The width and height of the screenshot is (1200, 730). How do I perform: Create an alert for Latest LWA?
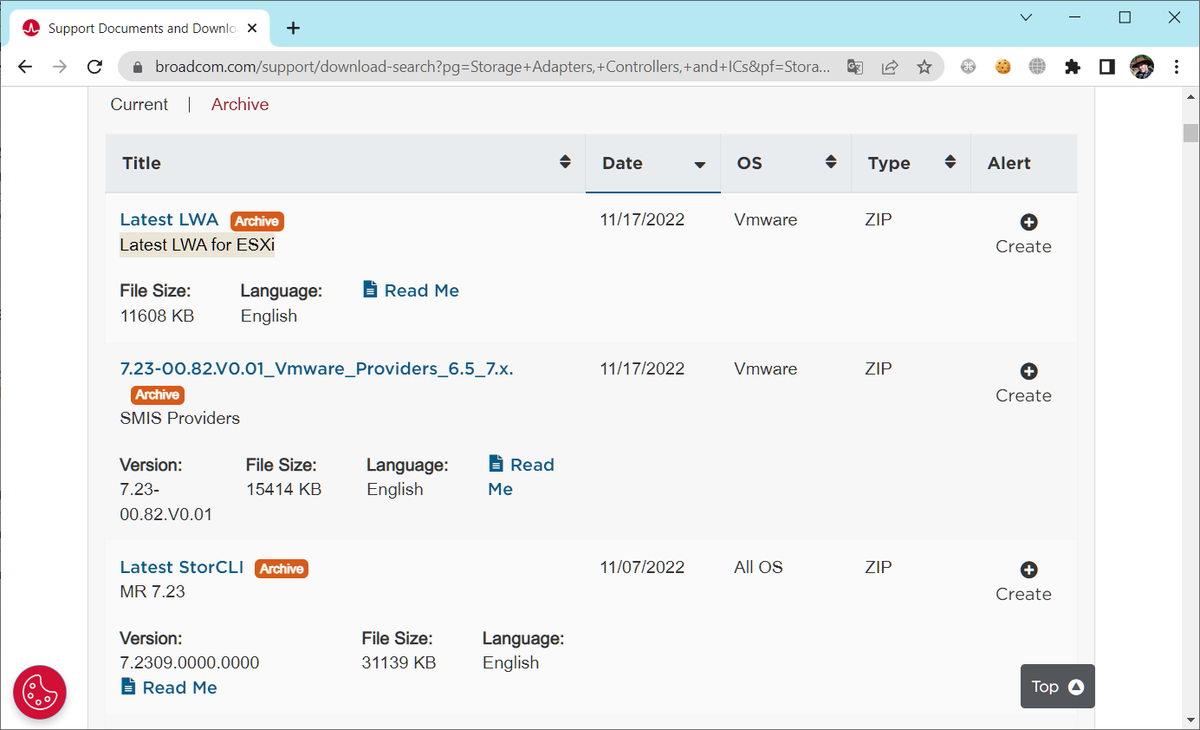tap(1024, 235)
